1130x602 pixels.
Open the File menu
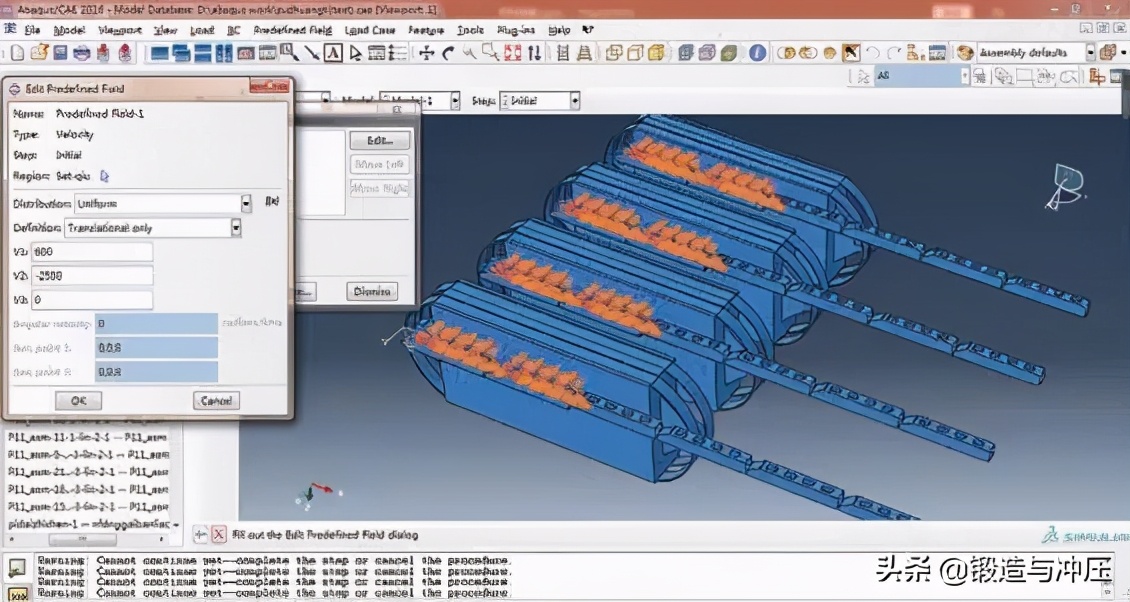(32, 30)
